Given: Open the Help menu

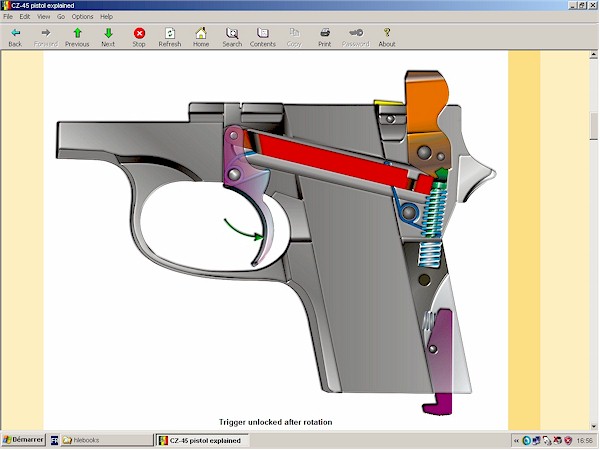Looking at the screenshot, I should click(x=106, y=16).
